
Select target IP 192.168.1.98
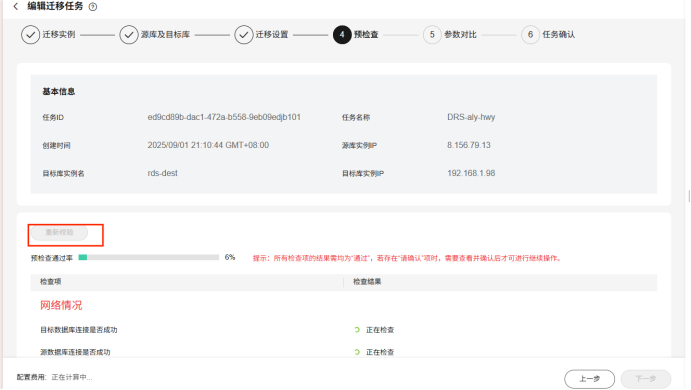pos(471,173)
